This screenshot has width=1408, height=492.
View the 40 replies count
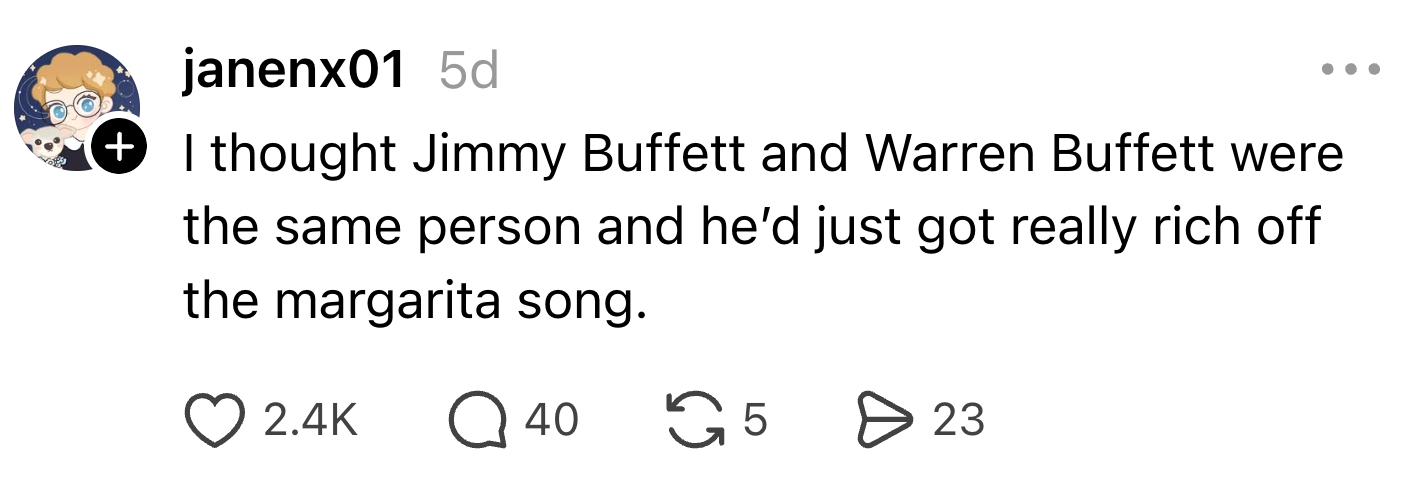coord(552,420)
